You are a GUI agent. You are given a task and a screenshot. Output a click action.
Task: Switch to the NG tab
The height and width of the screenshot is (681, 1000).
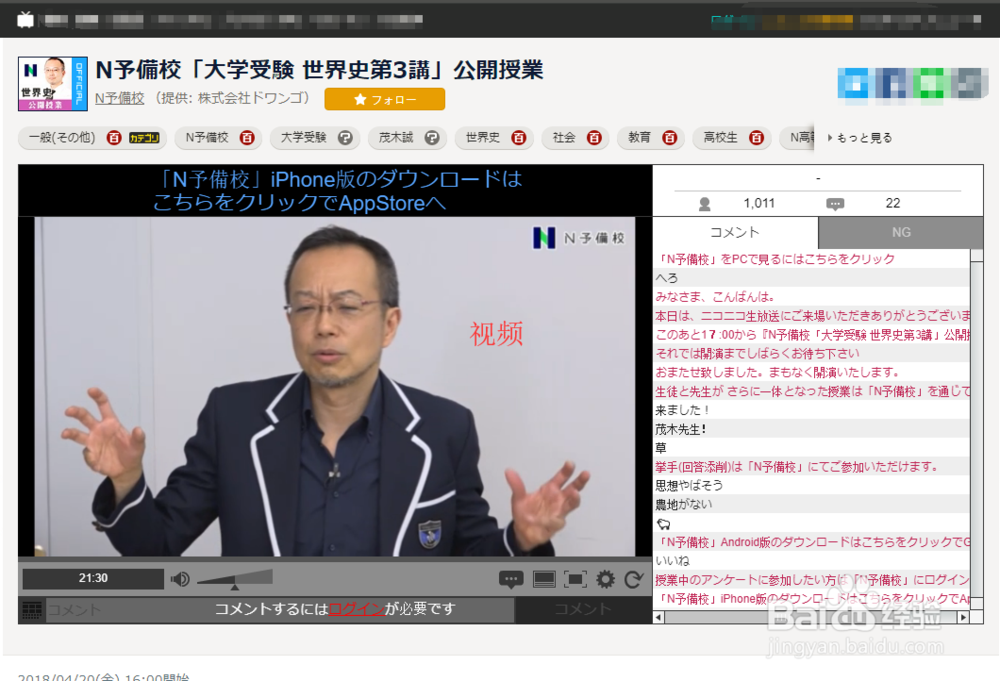901,233
